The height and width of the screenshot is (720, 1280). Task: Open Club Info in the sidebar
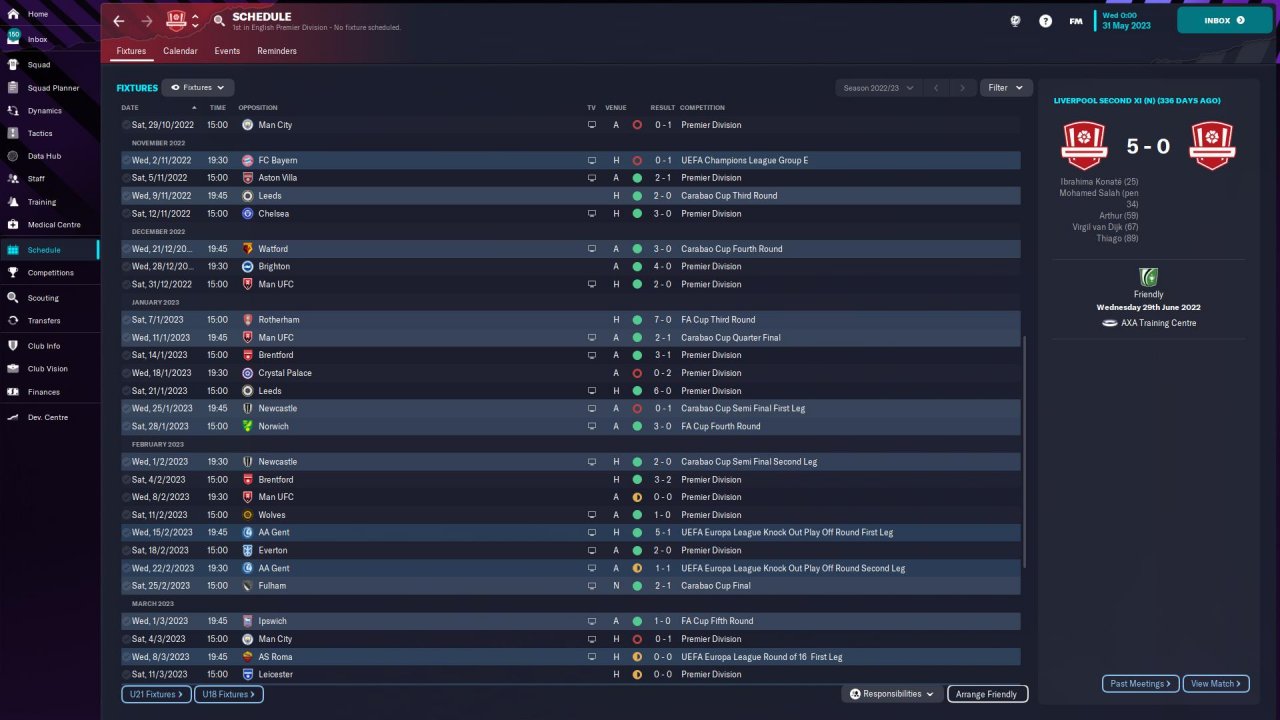(x=48, y=346)
